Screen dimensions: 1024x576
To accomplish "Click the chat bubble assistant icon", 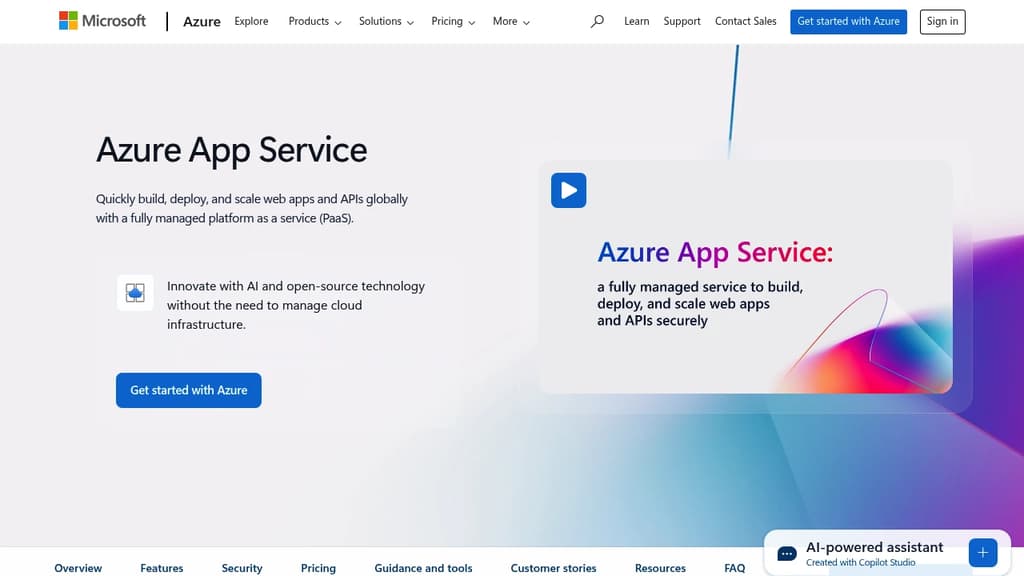I will click(787, 554).
